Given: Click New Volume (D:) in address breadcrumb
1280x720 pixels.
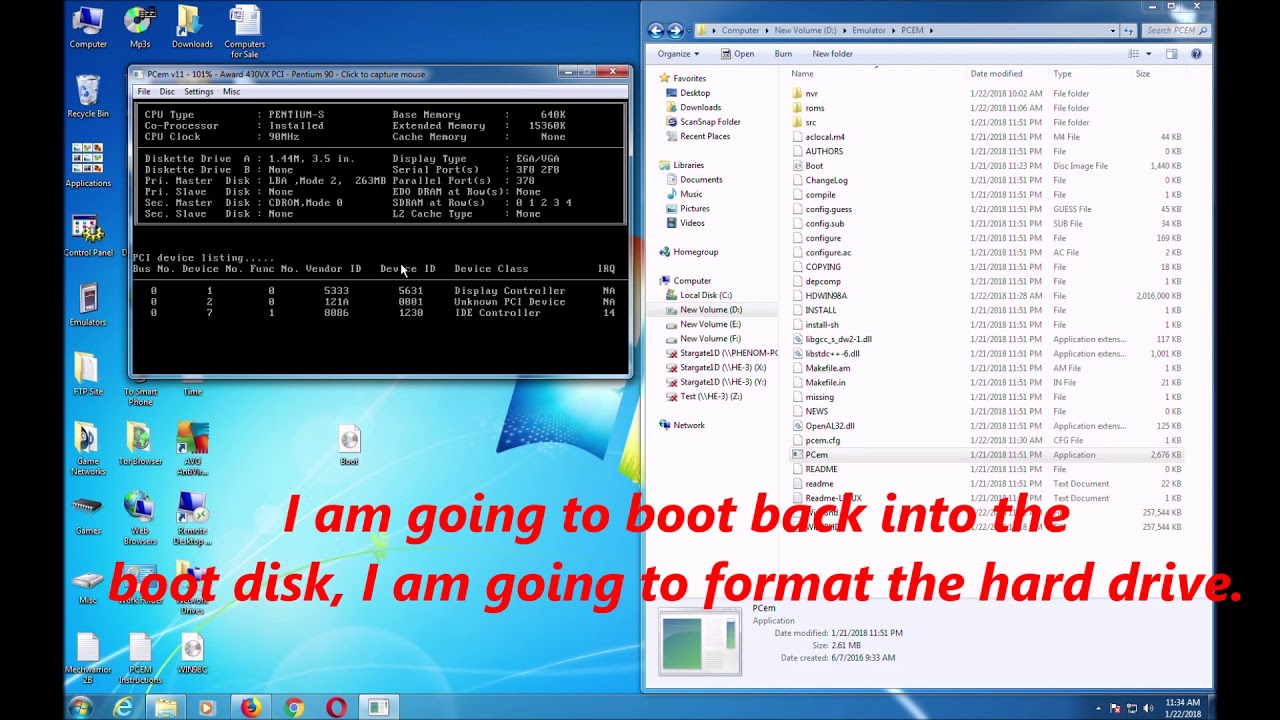Looking at the screenshot, I should (806, 30).
